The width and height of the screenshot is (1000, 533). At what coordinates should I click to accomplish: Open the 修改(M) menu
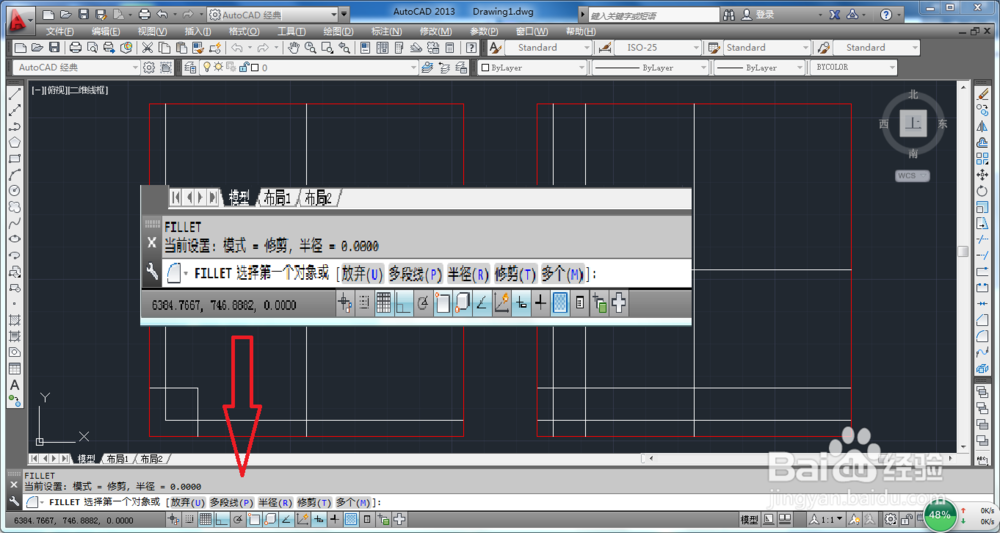436,31
